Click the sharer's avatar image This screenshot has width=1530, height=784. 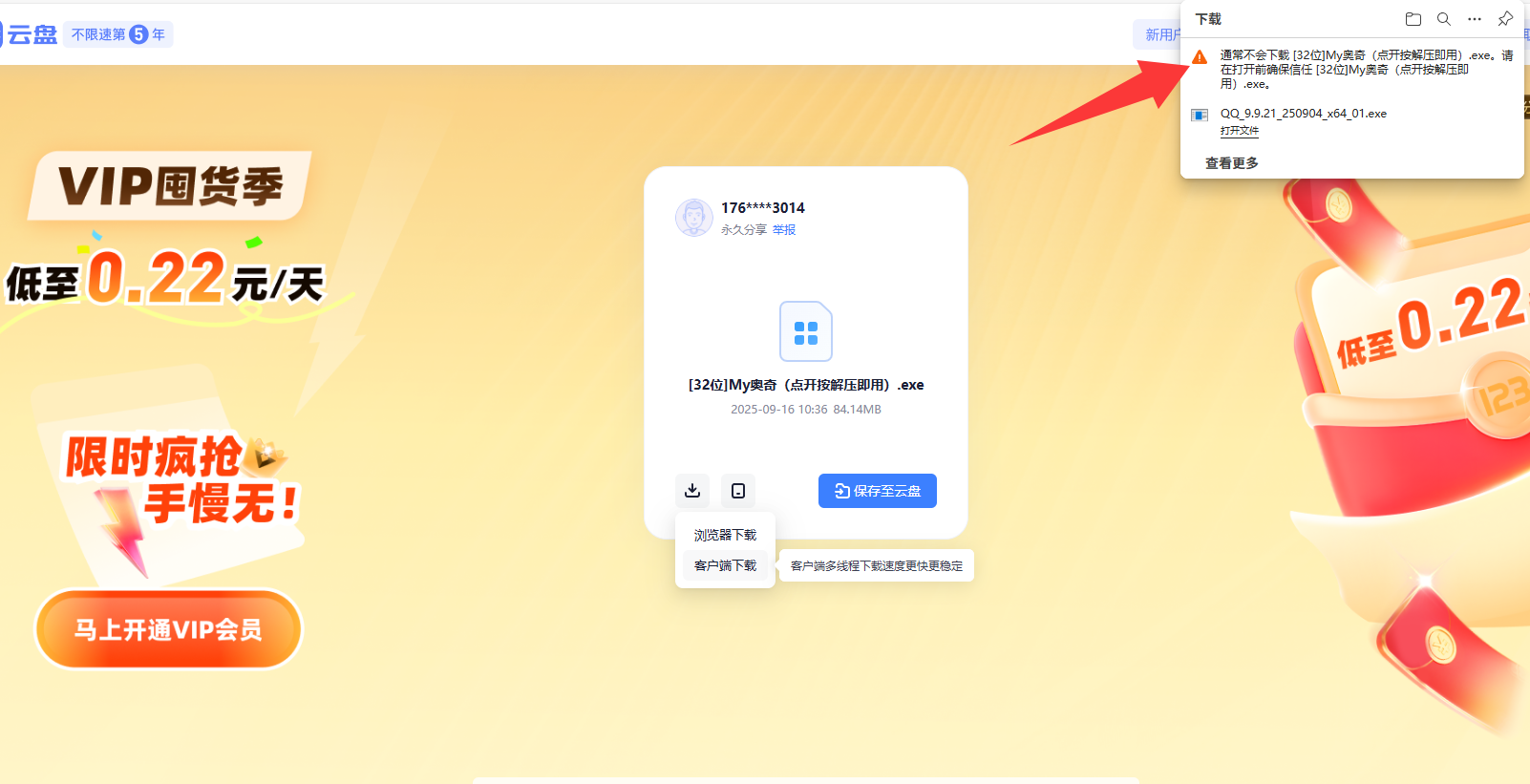[x=694, y=218]
